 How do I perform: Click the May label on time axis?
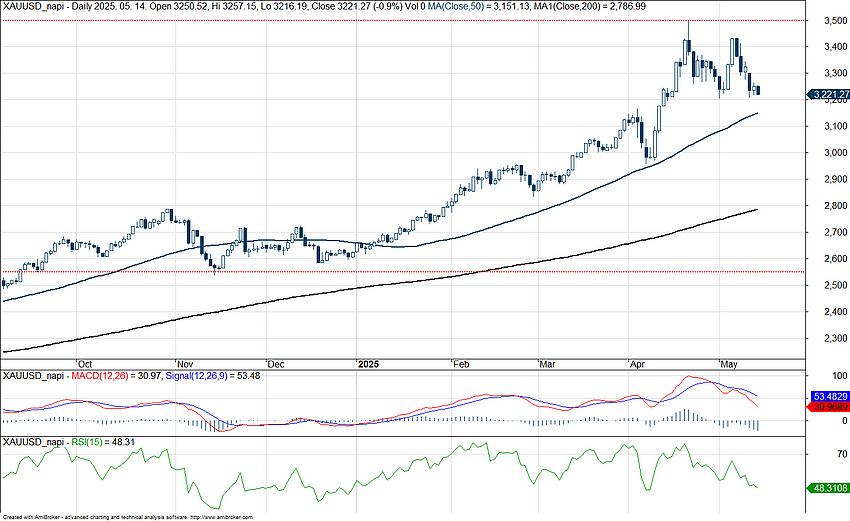click(729, 364)
